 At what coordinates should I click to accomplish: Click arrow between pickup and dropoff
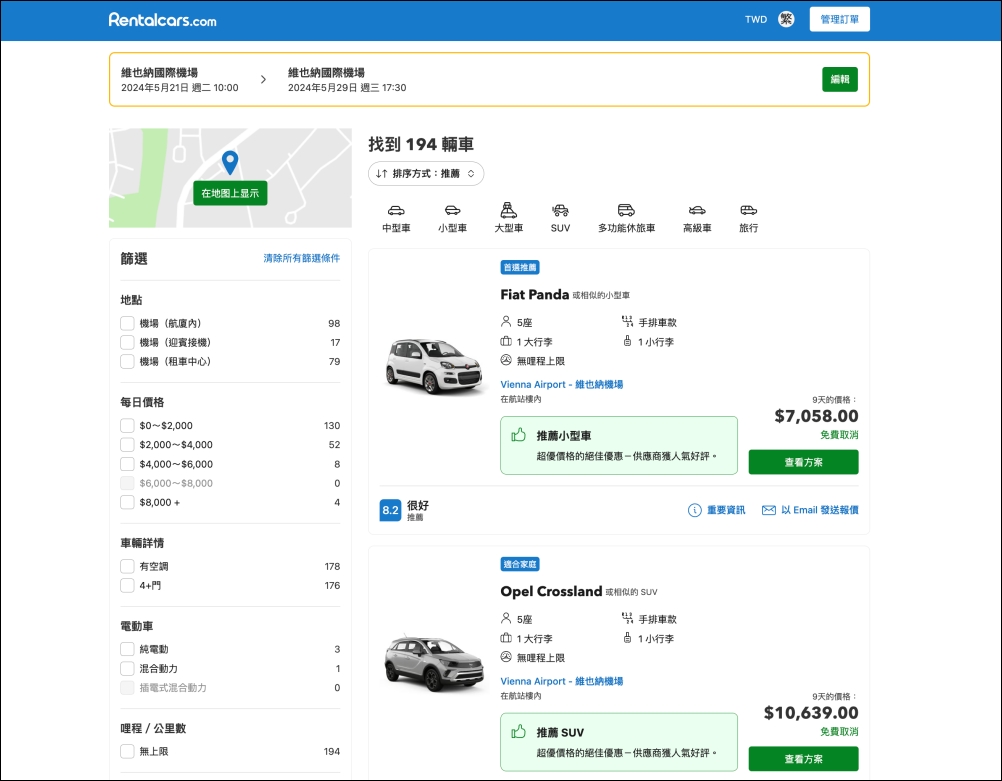[x=263, y=79]
